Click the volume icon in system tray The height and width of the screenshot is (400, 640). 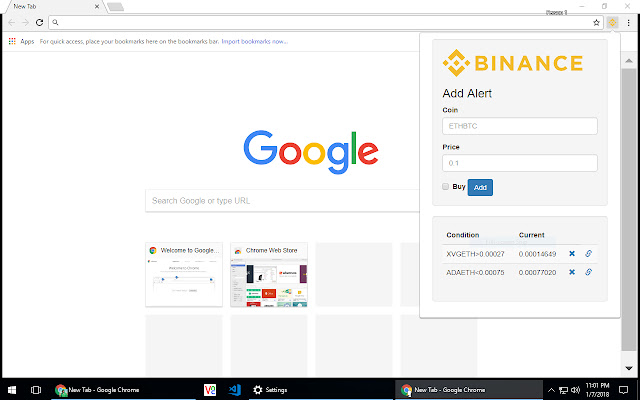coord(576,390)
